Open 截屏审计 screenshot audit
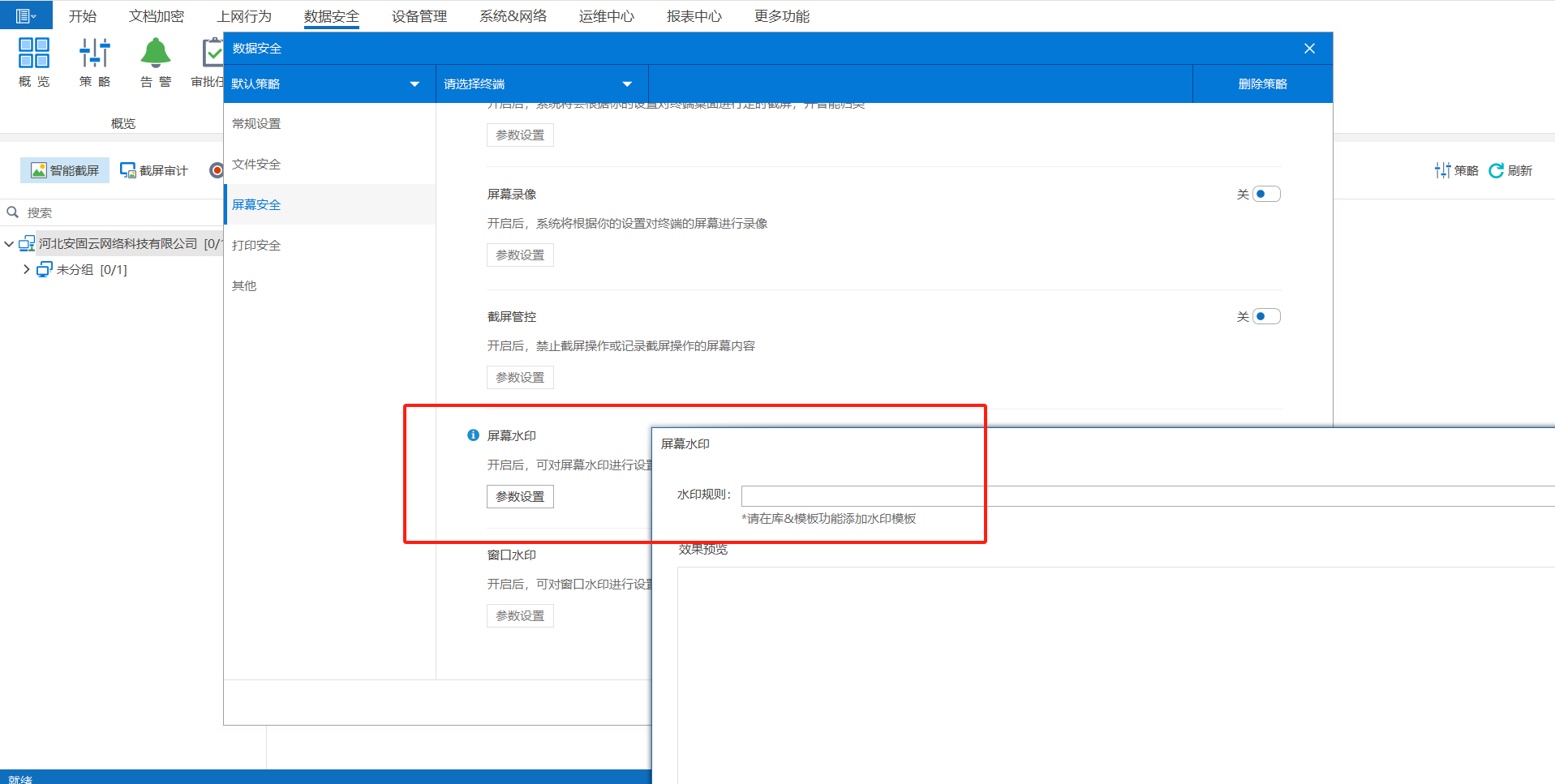 pos(154,170)
